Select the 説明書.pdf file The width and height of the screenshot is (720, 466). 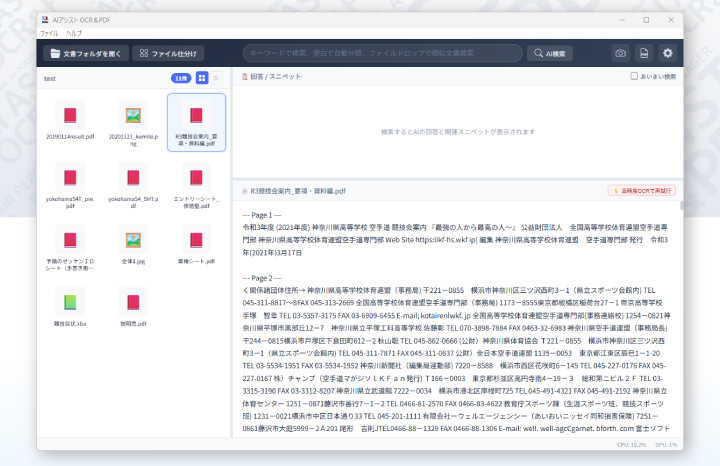132,302
